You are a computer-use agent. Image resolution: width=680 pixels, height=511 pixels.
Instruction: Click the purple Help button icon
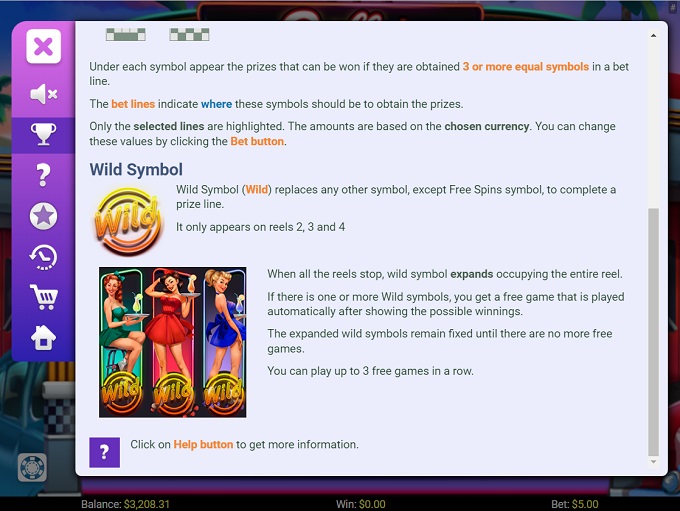[x=105, y=452]
